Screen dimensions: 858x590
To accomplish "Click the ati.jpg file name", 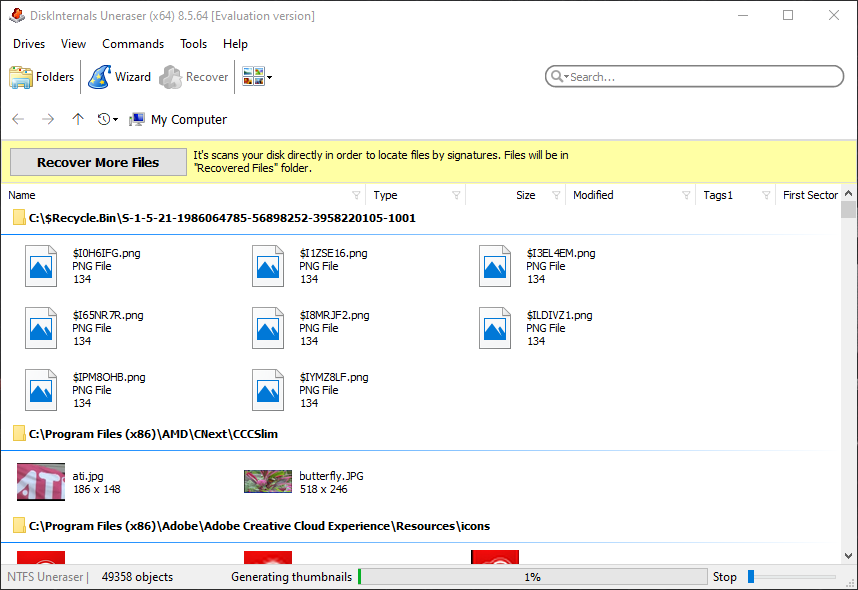I will coord(88,476).
